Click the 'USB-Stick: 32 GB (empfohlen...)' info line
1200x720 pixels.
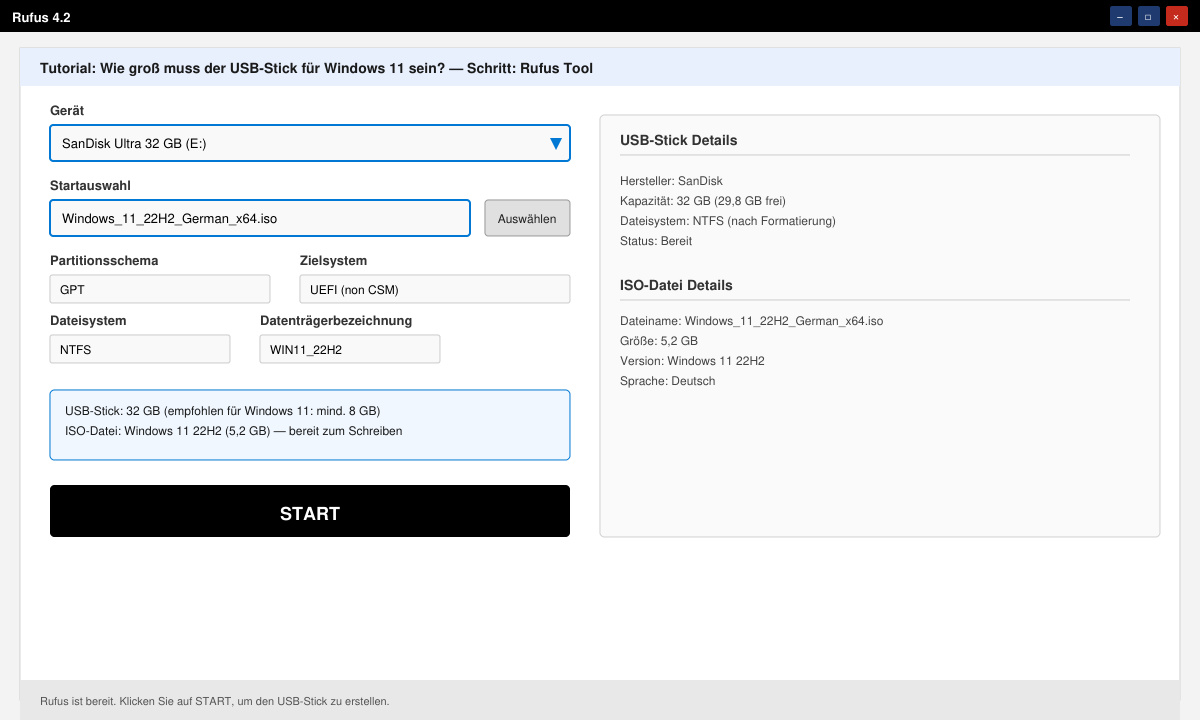(x=223, y=411)
